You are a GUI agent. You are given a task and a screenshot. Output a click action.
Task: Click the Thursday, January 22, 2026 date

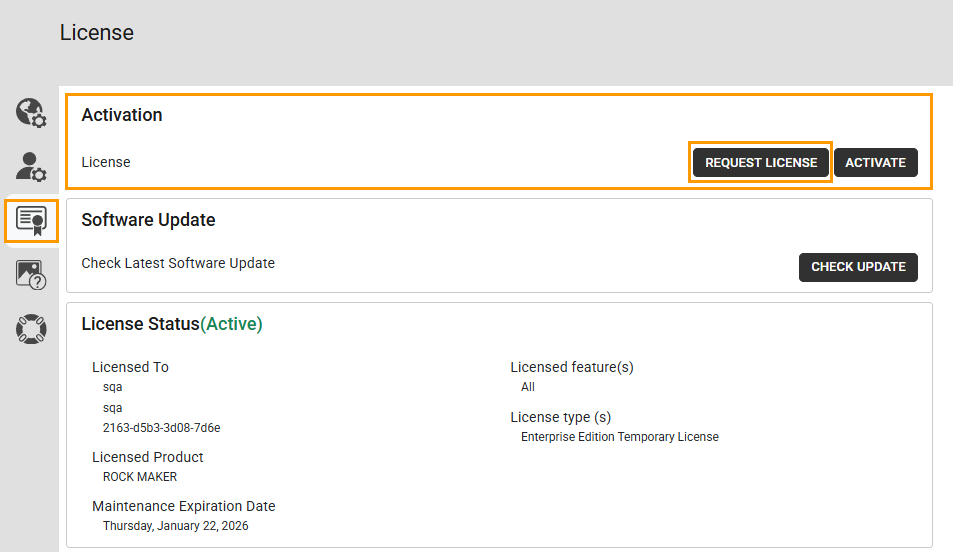click(x=176, y=526)
